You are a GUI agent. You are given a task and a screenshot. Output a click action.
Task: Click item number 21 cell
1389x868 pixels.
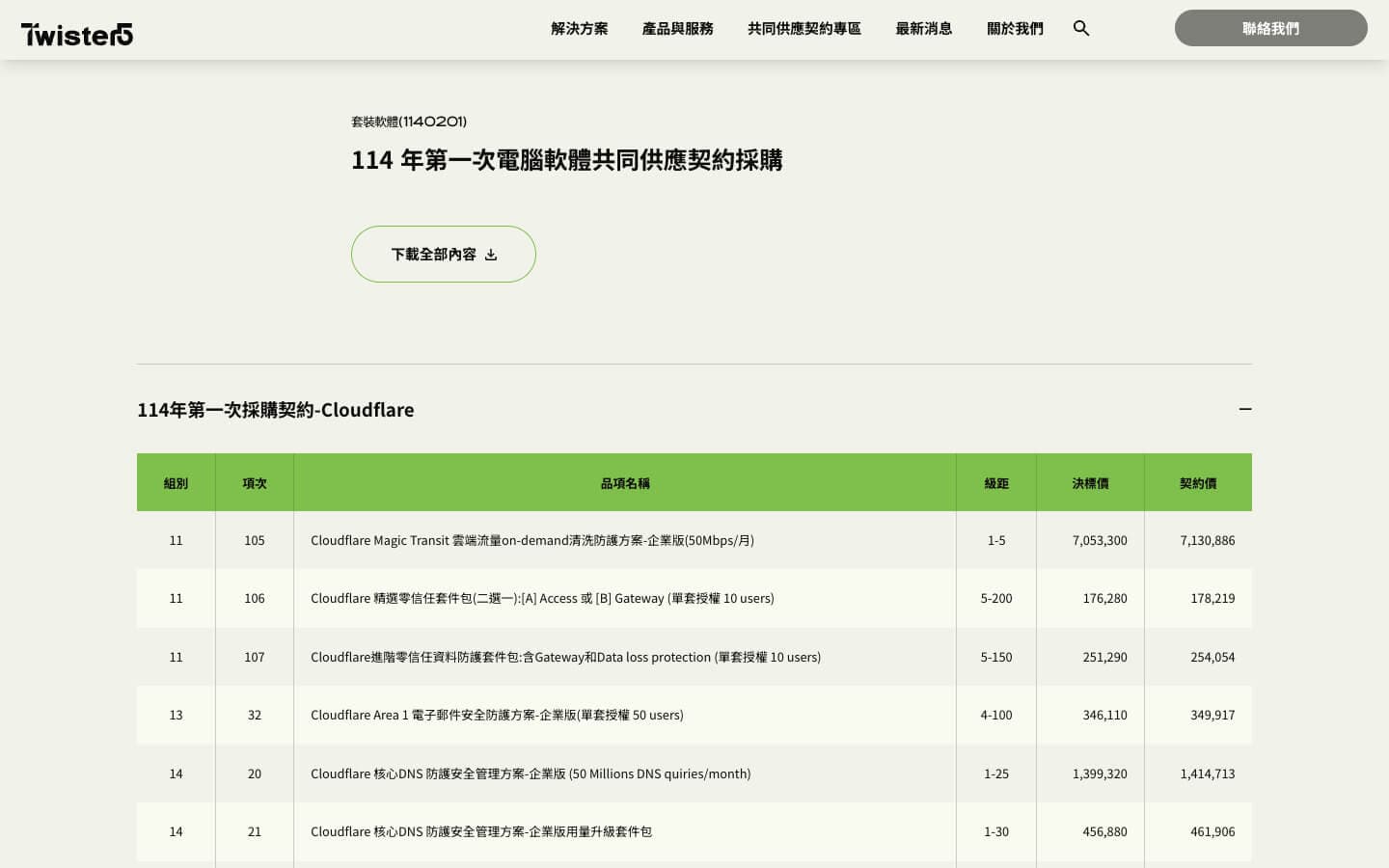(255, 831)
